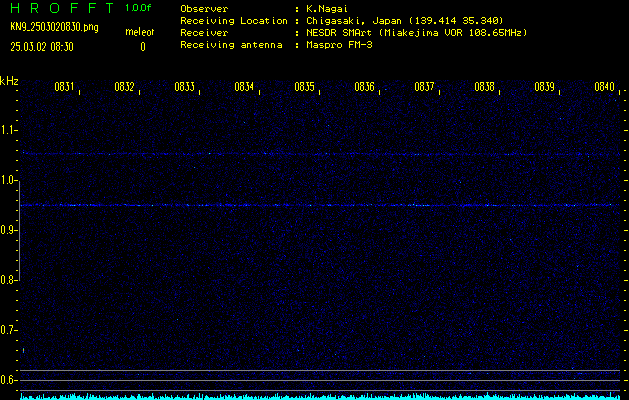629x400 pixels.
Task: Click the 0.9 kHz axis label
Action: coord(8,230)
